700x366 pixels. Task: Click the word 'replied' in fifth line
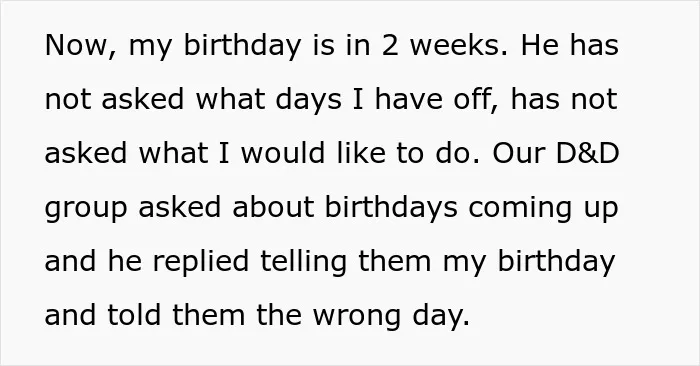(201, 262)
